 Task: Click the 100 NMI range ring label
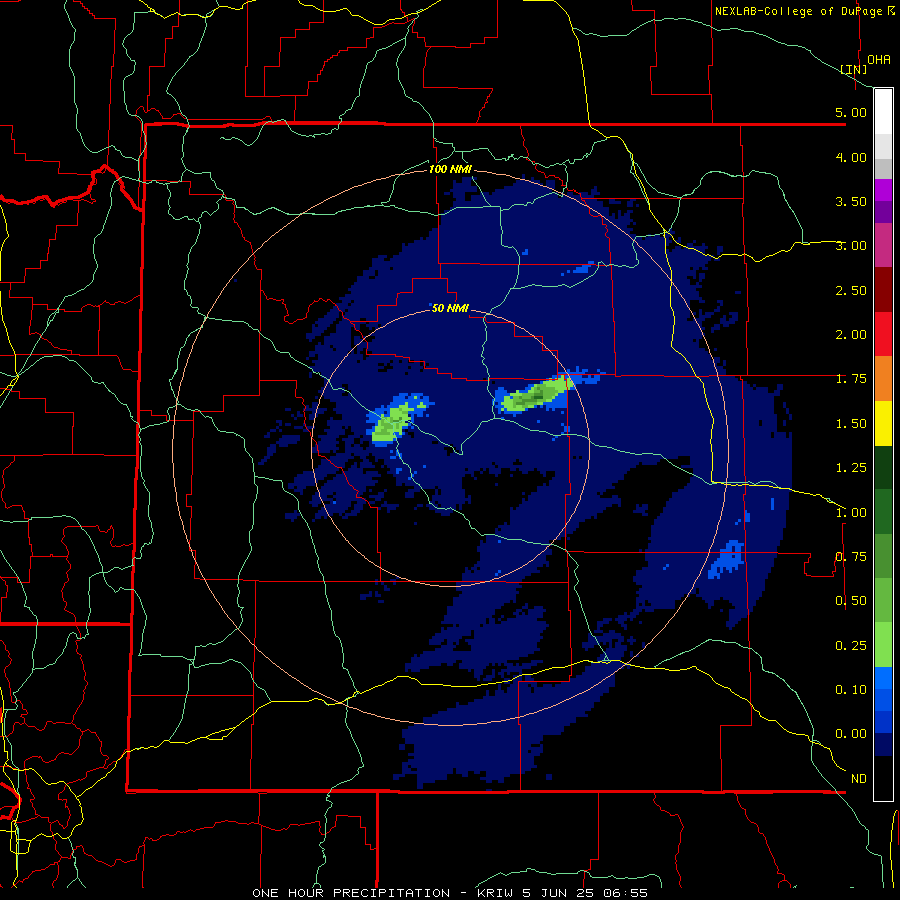pyautogui.click(x=450, y=169)
